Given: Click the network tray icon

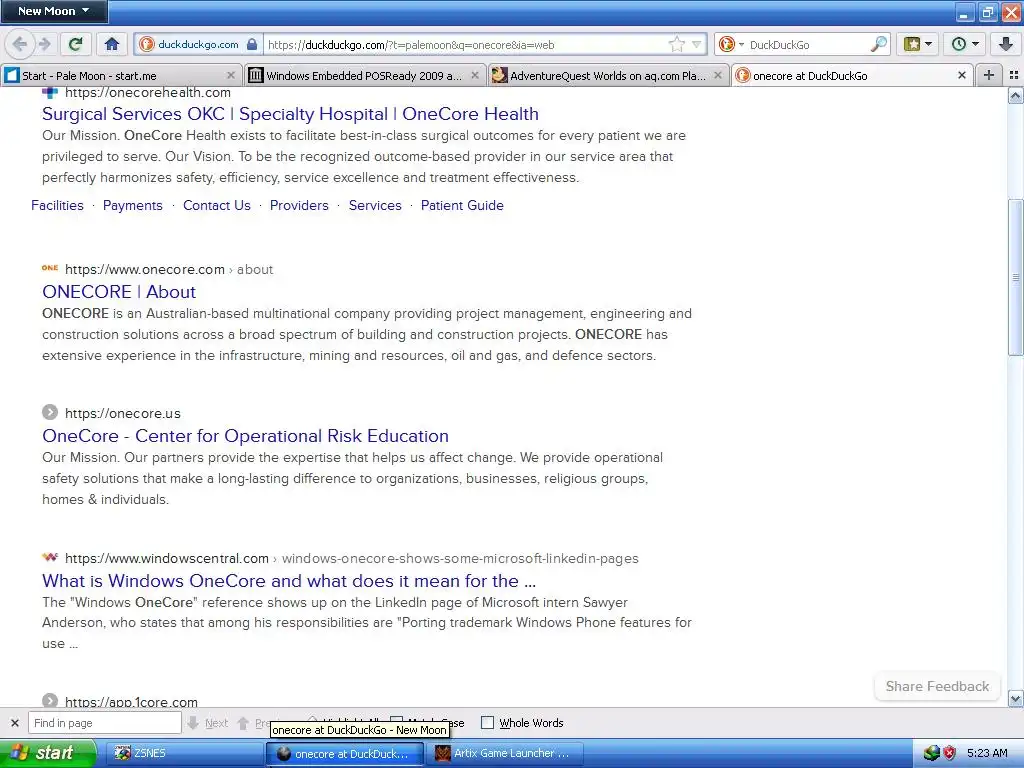Looking at the screenshot, I should click(x=932, y=753).
